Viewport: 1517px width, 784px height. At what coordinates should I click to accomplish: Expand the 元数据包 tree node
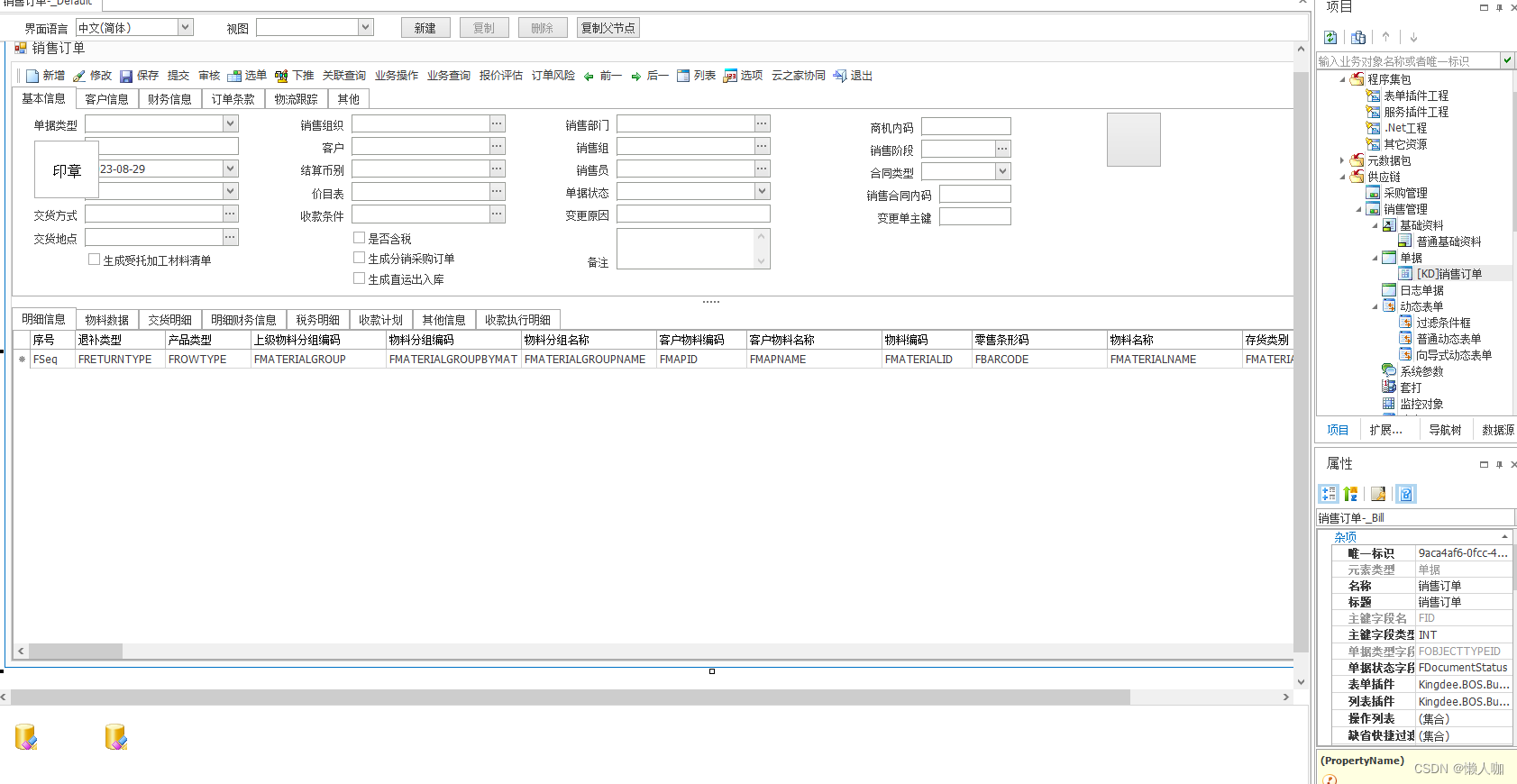(1342, 160)
